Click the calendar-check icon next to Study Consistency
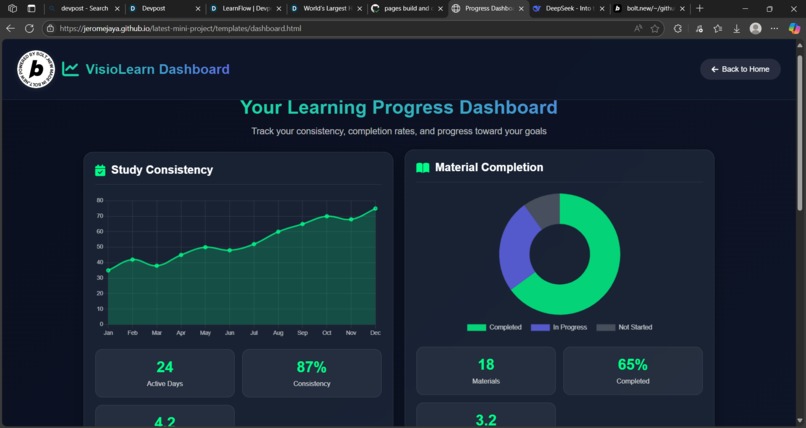This screenshot has width=806, height=428. coord(100,170)
